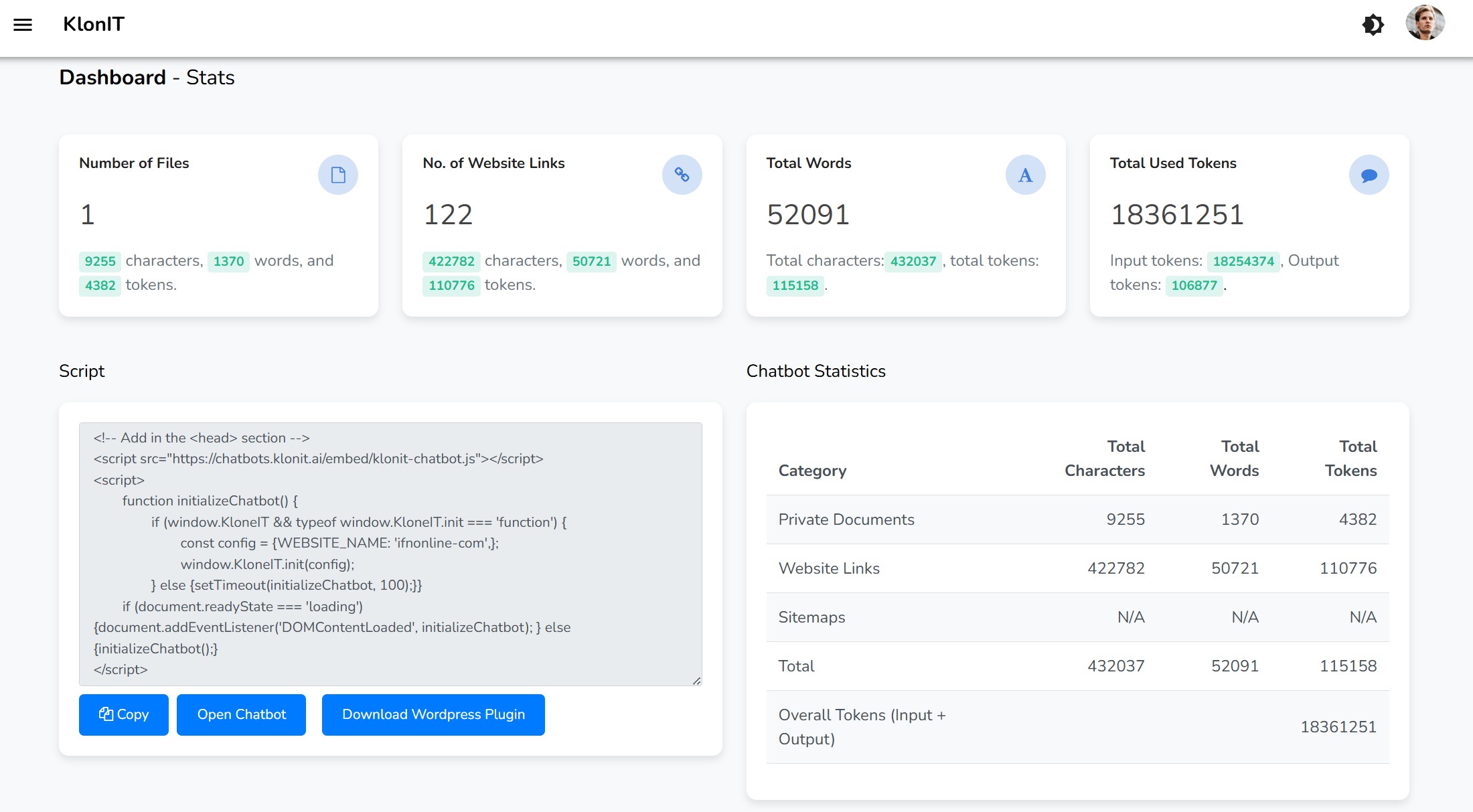1473x812 pixels.
Task: Click the KlonIT brand logo text
Action: [94, 25]
